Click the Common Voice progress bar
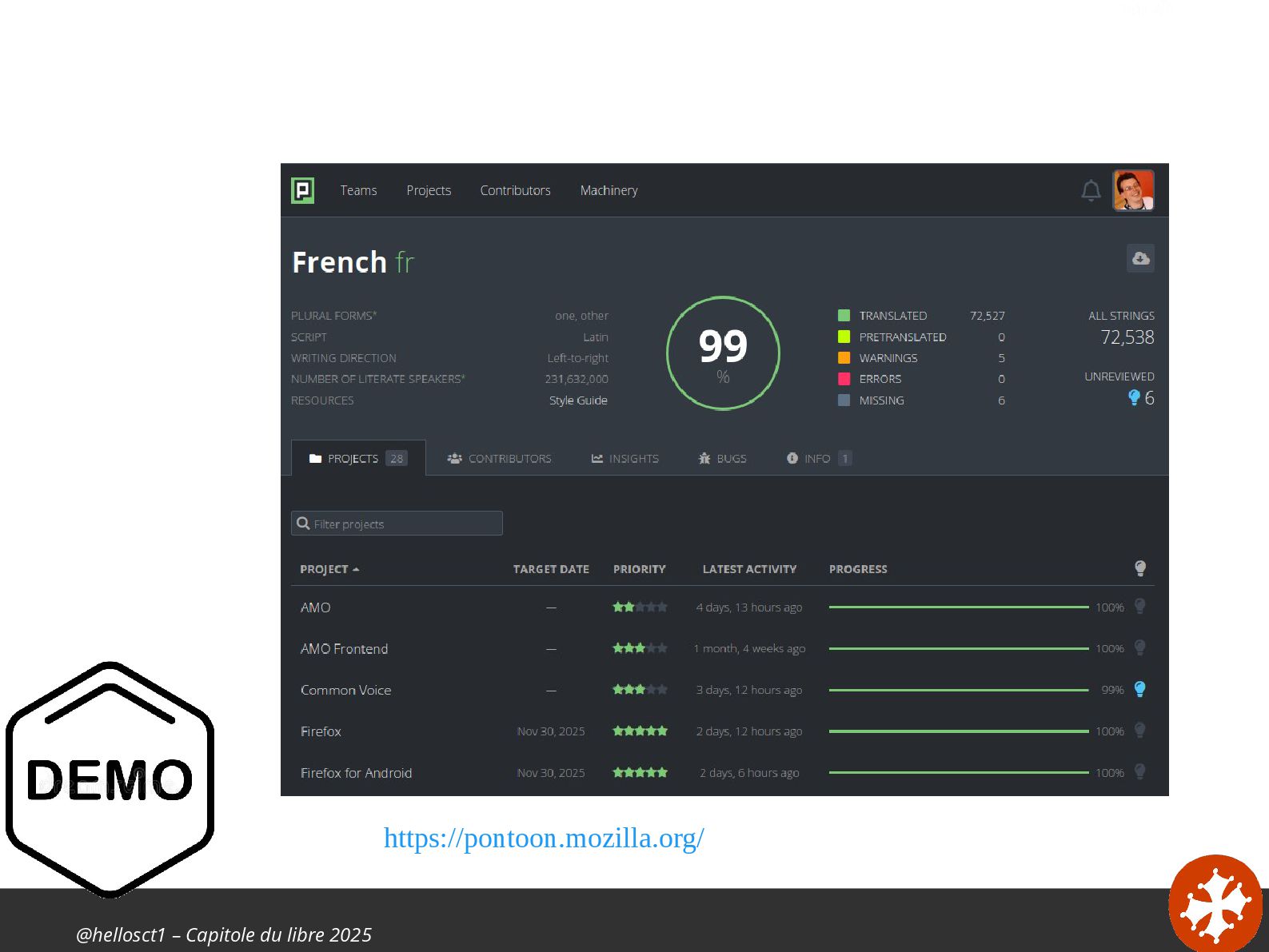The image size is (1269, 952). tap(959, 690)
